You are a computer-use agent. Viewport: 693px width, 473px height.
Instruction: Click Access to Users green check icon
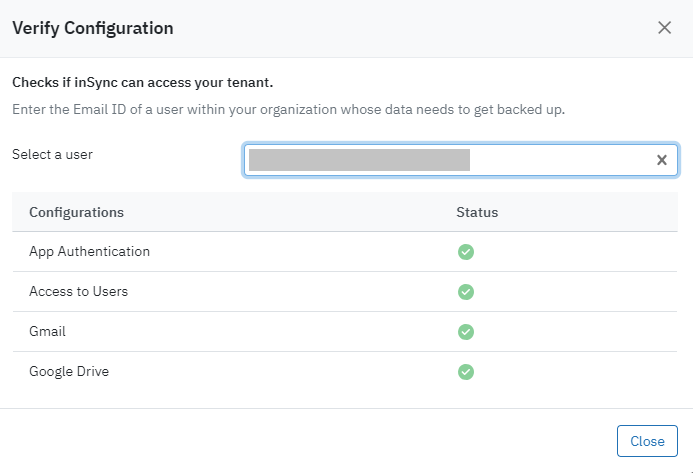click(466, 292)
